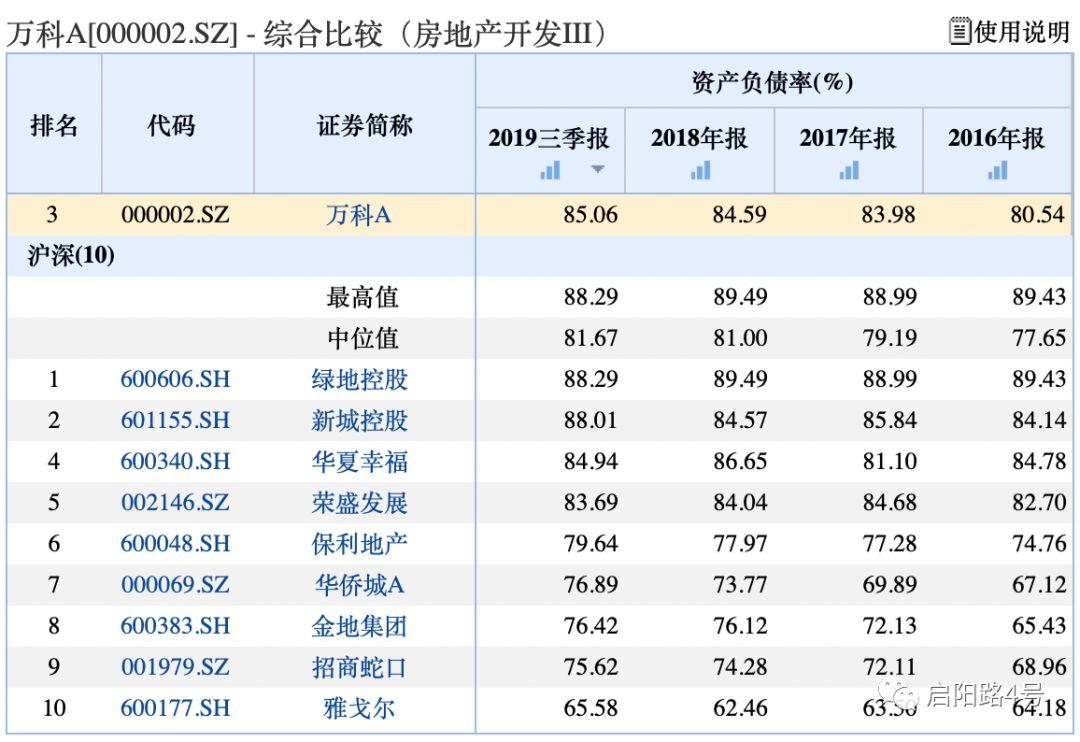The width and height of the screenshot is (1080, 742).
Task: Select the 资产负债率(%) group header
Action: (x=773, y=83)
